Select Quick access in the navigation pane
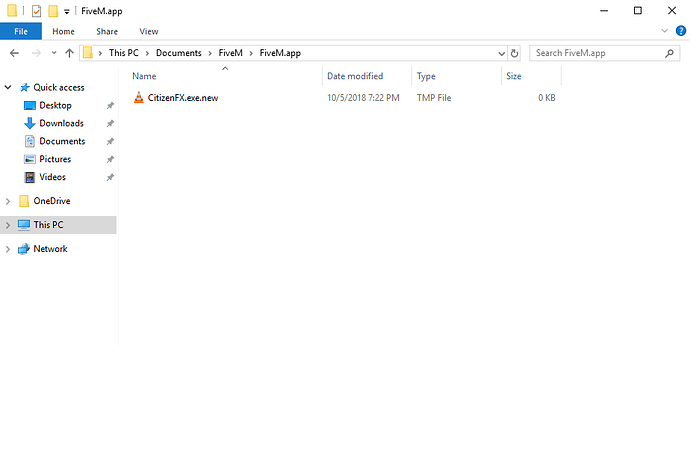This screenshot has width=690, height=458. tap(59, 87)
